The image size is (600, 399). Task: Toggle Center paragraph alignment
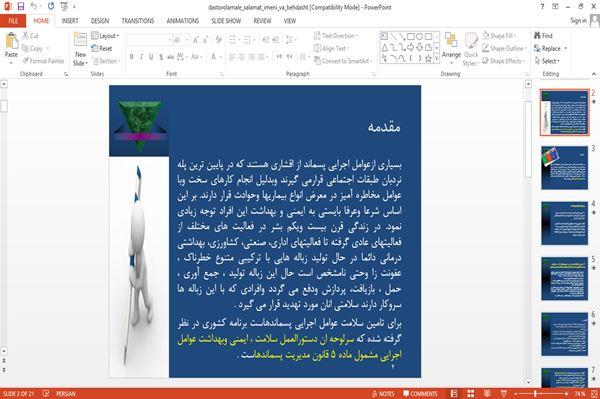[x=241, y=57]
